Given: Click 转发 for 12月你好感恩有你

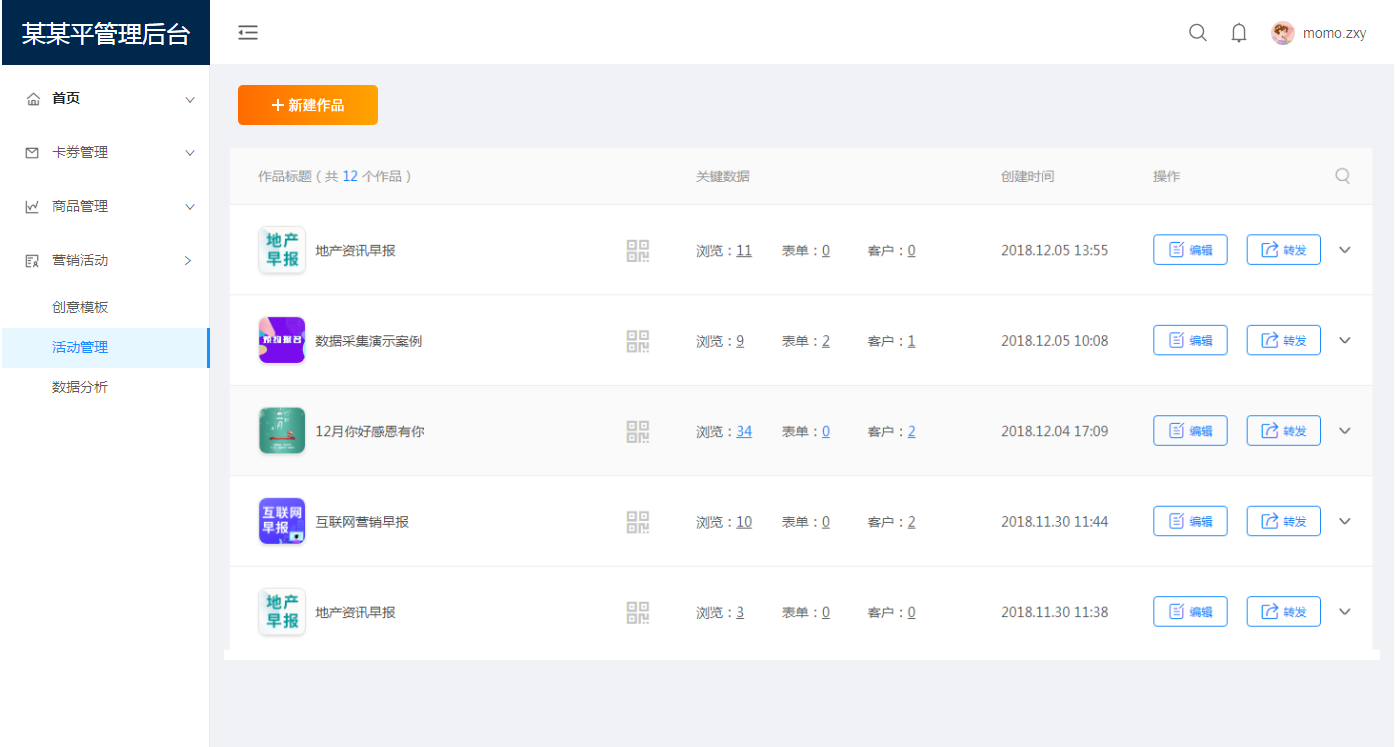Looking at the screenshot, I should click(x=1284, y=431).
